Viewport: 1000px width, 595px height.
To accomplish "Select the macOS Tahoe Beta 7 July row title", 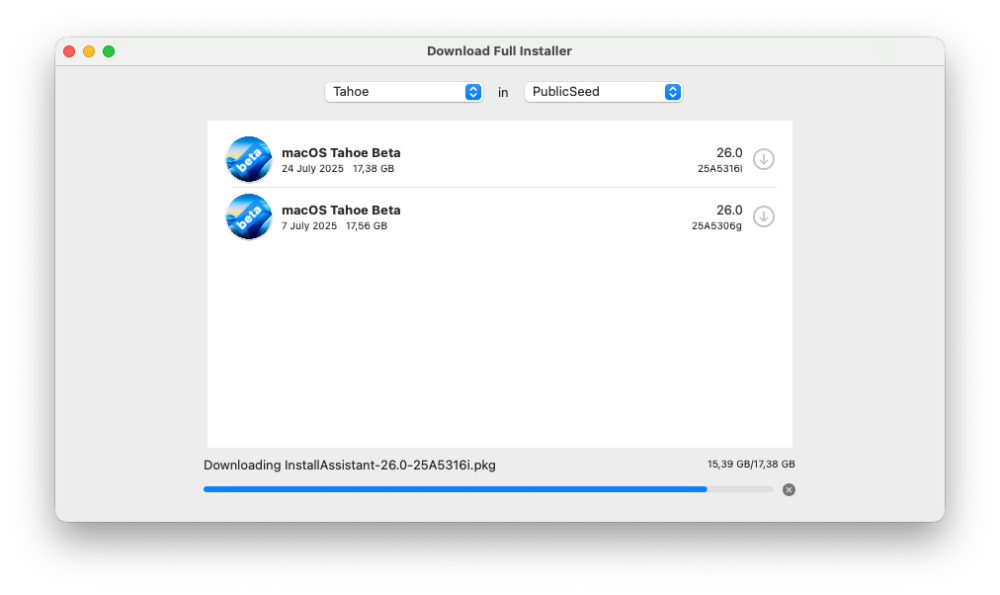I will point(341,210).
